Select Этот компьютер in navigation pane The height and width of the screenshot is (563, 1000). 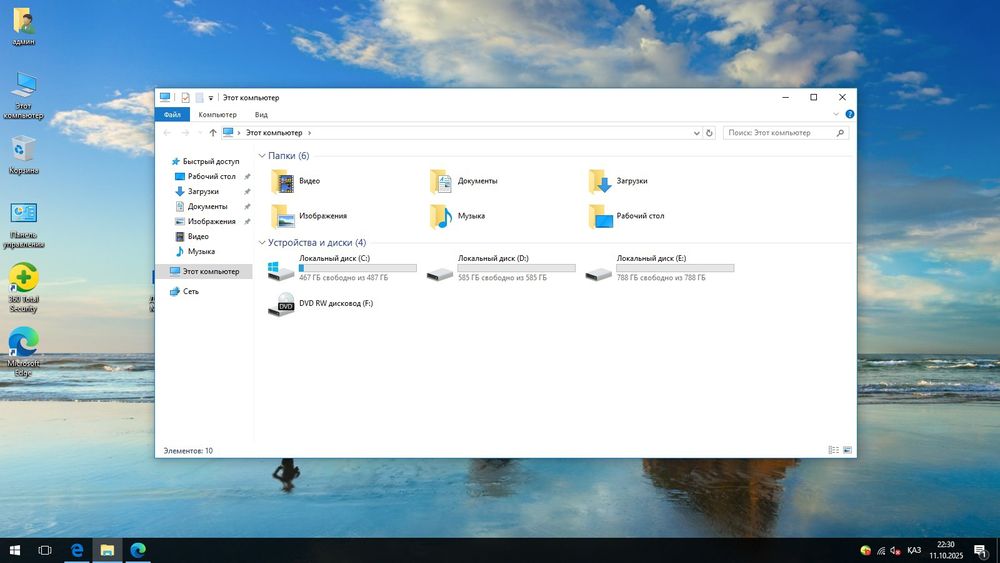tap(205, 272)
